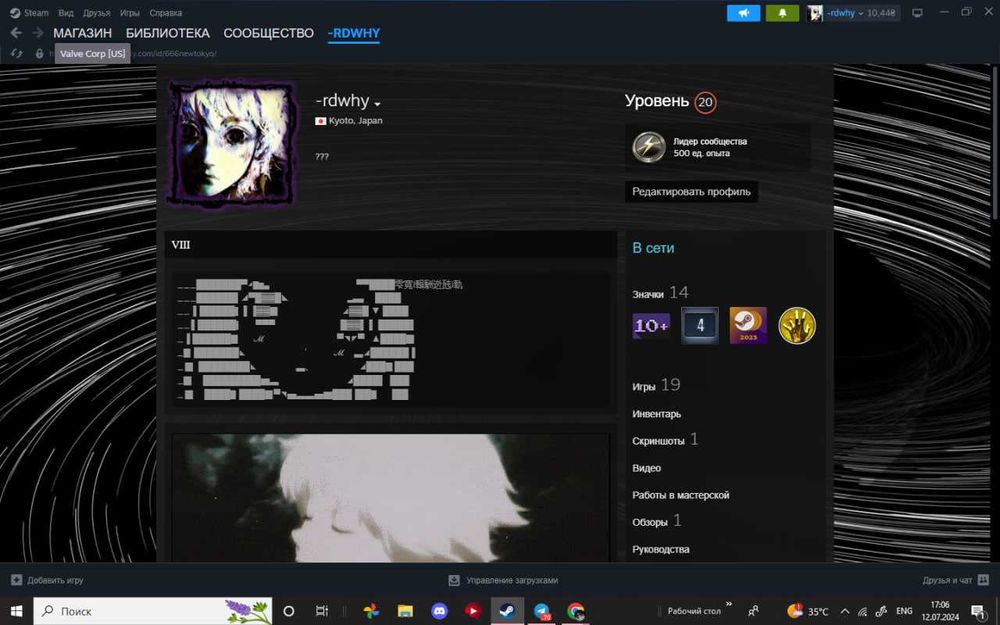Click the friends chat icon at bottom right
The height and width of the screenshot is (625, 1000).
click(x=983, y=580)
